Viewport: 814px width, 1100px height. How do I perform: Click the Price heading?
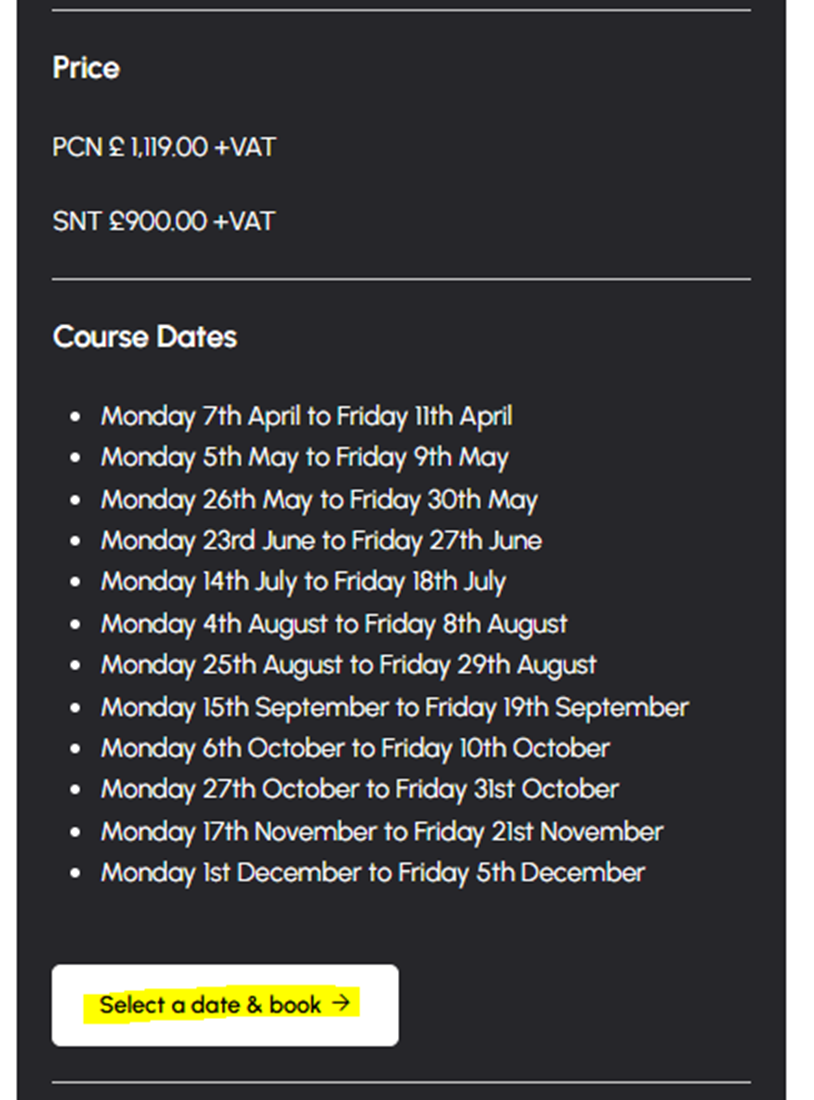86,68
